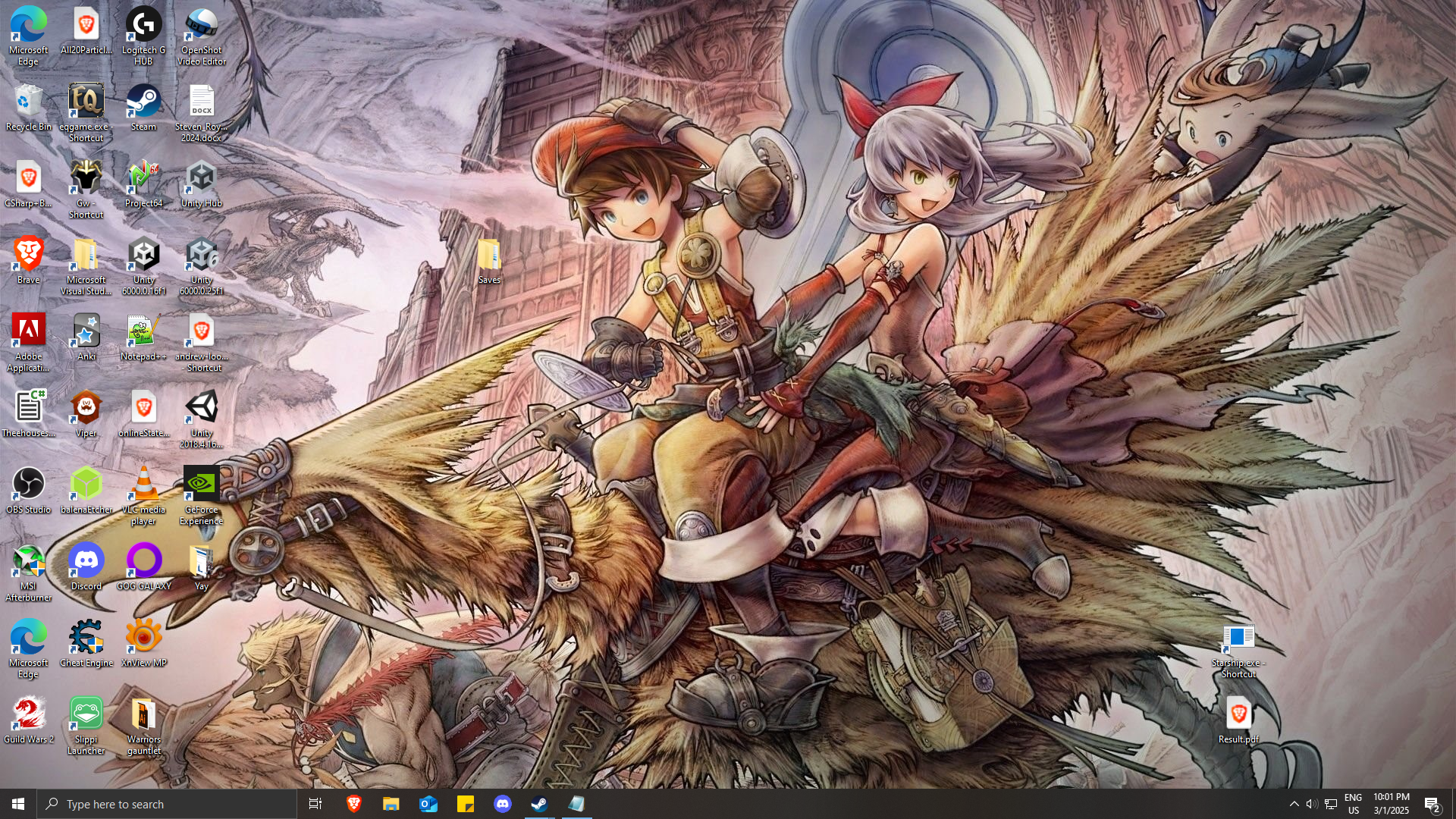Click the taskbar search box
Image resolution: width=1456 pixels, height=819 pixels.
pos(167,804)
